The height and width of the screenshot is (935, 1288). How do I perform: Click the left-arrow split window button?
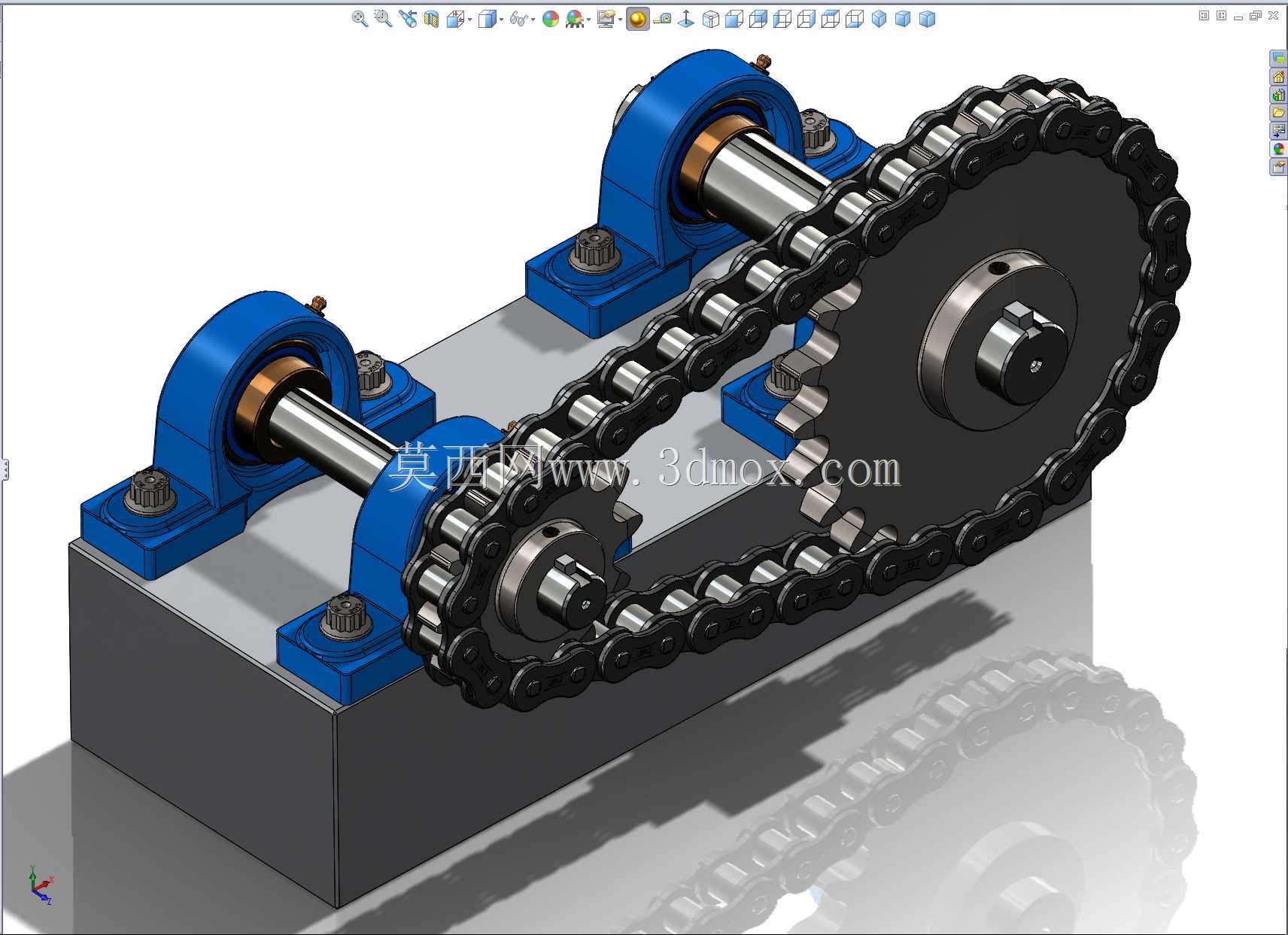click(1204, 15)
